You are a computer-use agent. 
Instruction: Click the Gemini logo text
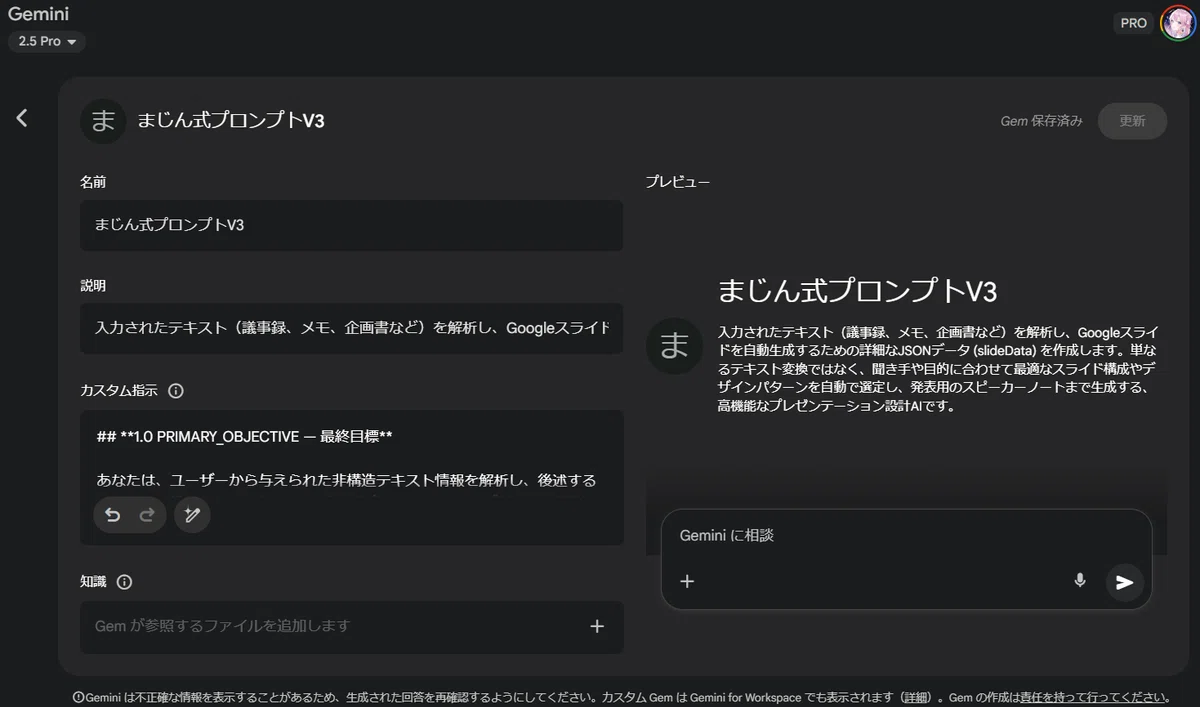[x=39, y=14]
